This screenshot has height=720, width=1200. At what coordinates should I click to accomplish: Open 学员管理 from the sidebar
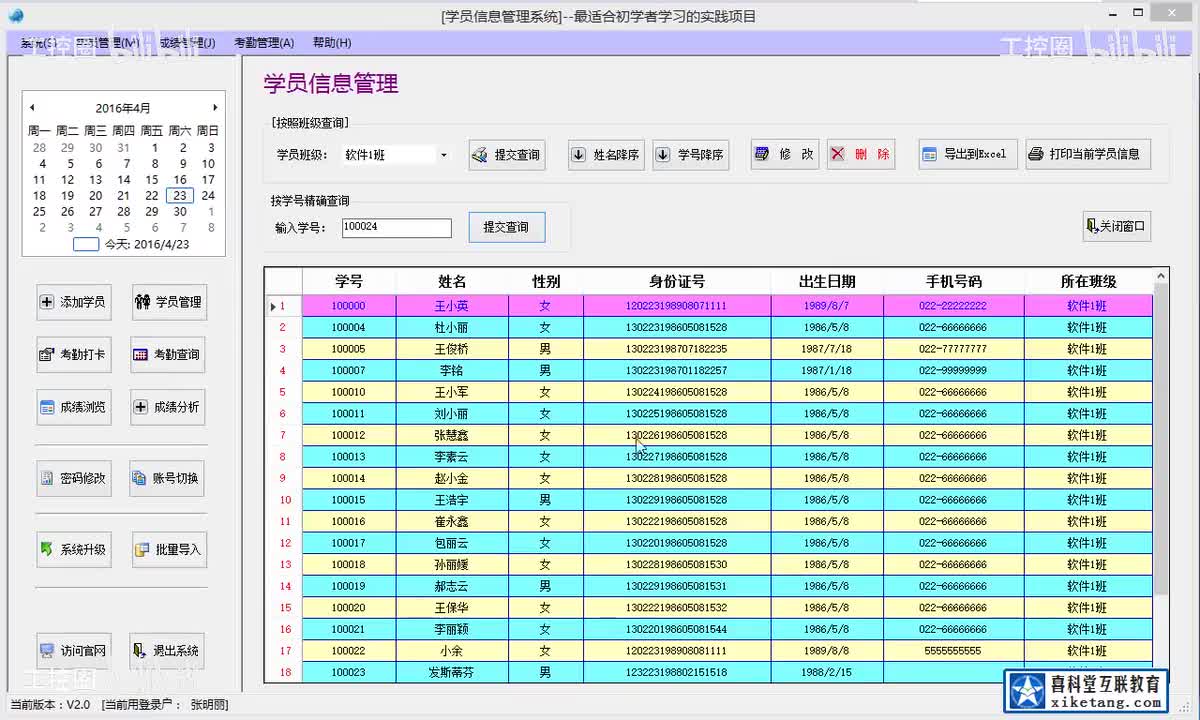tap(168, 302)
